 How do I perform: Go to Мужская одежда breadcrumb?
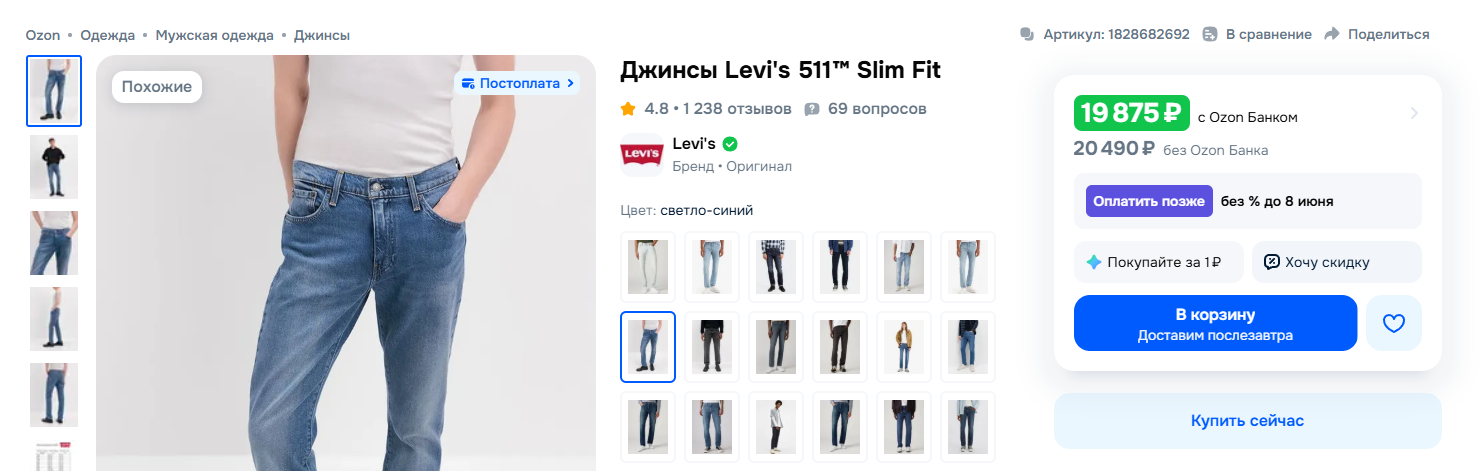(x=214, y=35)
